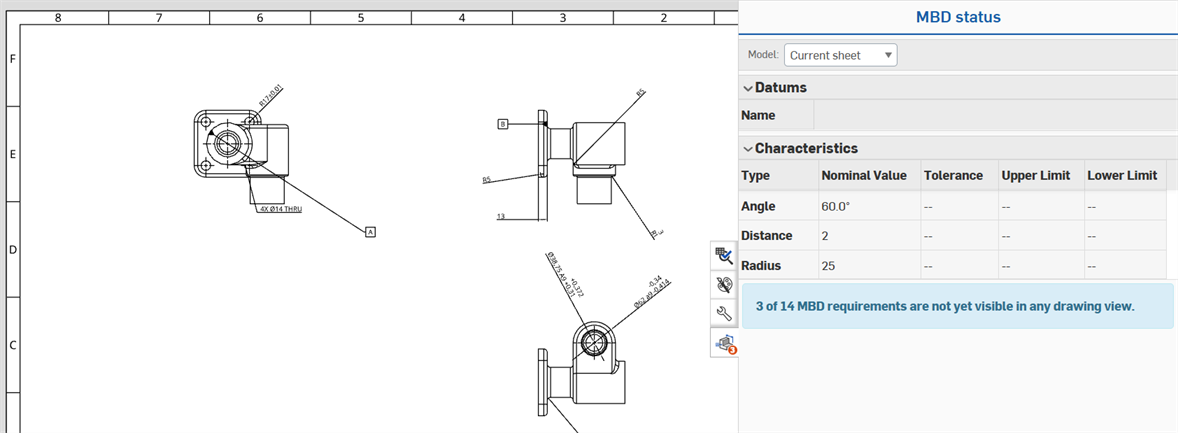Select the Ø62 diameter dimension
Viewport: 1178px width, 433px height.
[x=651, y=294]
